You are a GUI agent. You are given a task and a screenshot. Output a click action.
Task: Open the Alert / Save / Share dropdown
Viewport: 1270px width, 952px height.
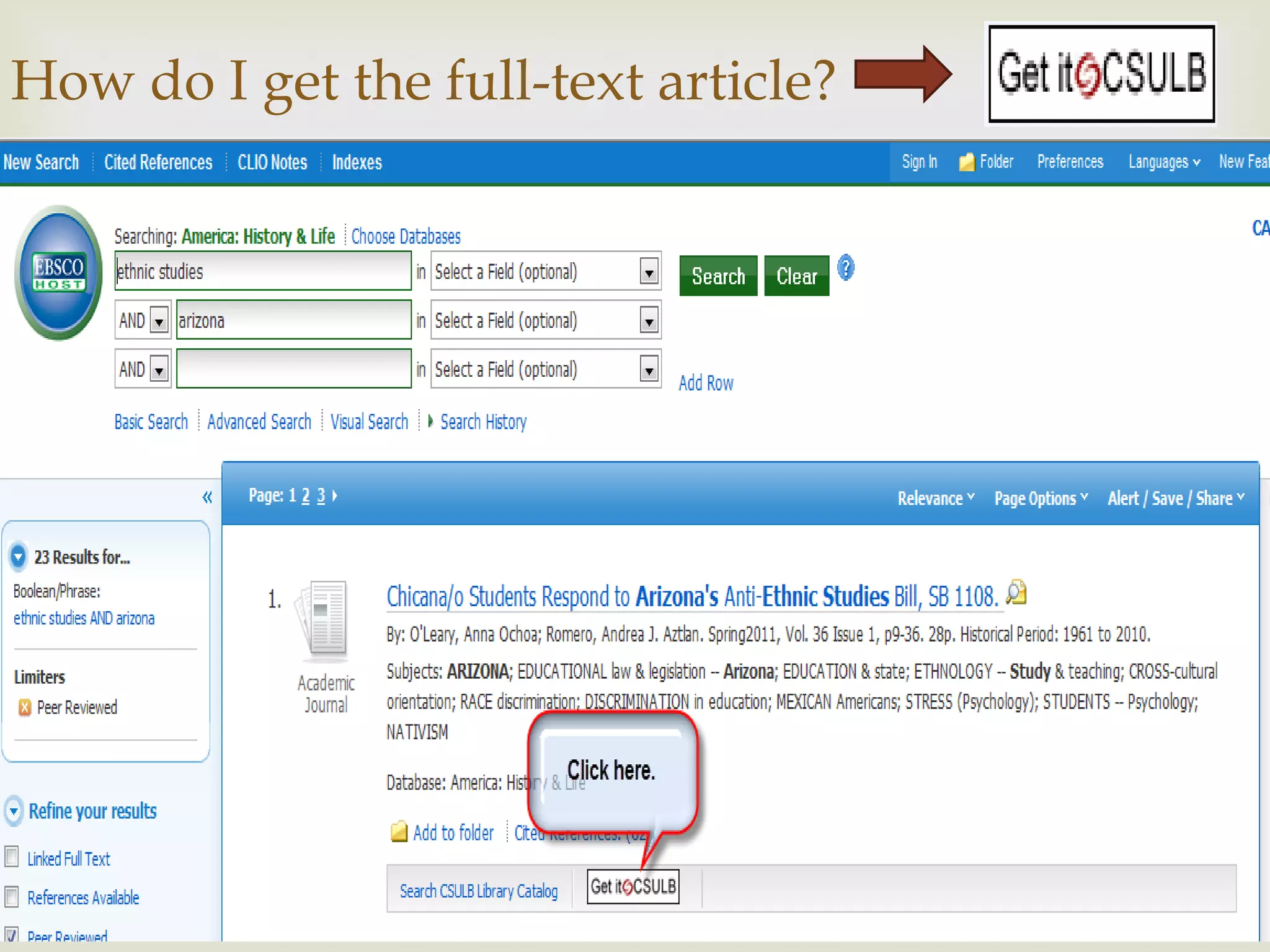click(x=1176, y=498)
